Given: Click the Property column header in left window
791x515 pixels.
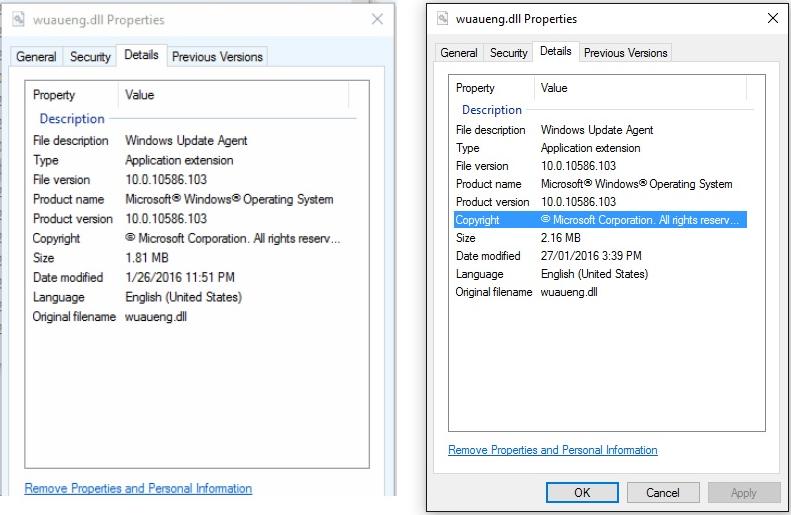Looking at the screenshot, I should pos(72,95).
